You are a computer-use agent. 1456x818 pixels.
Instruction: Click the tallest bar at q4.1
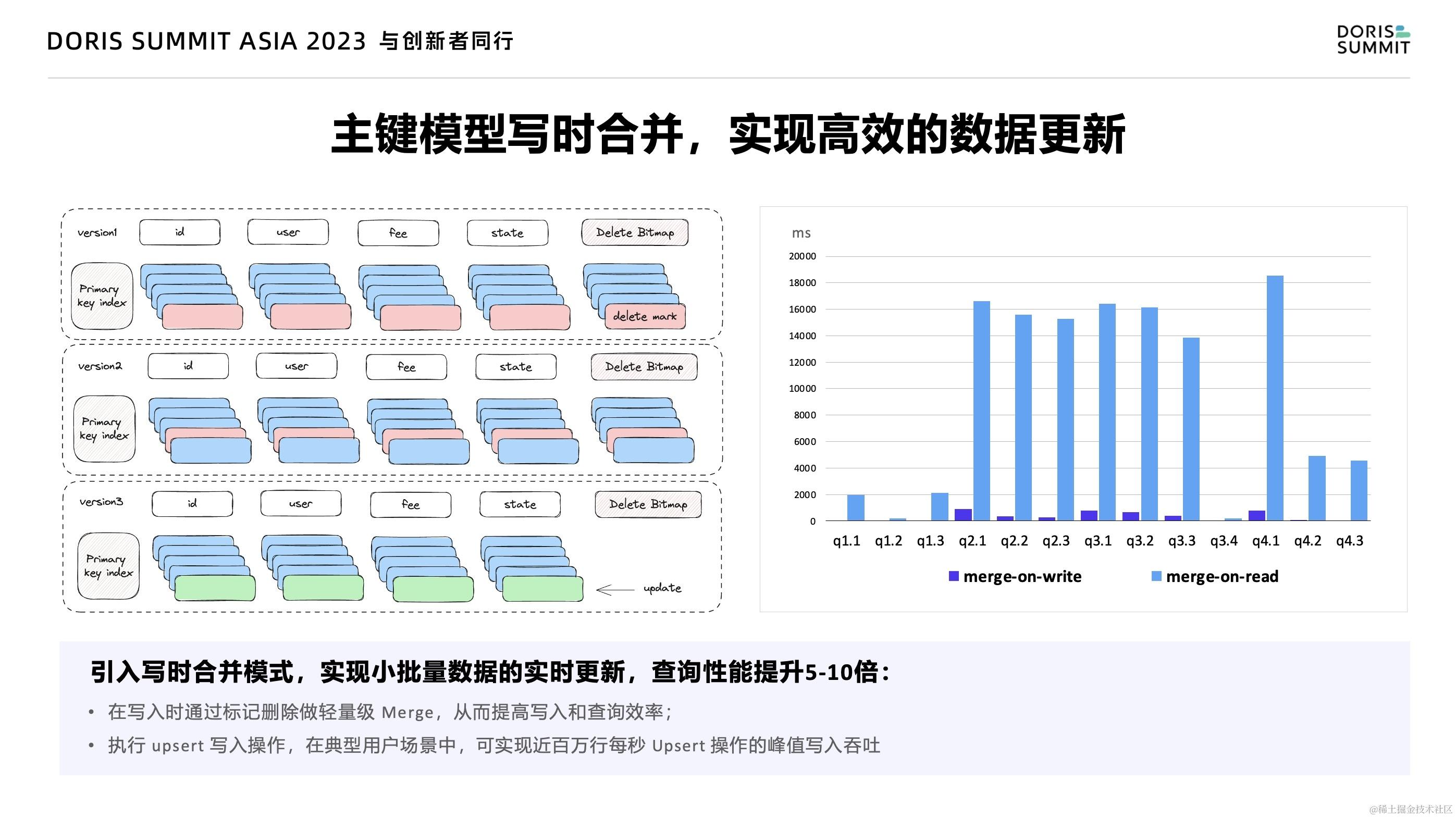1275,398
